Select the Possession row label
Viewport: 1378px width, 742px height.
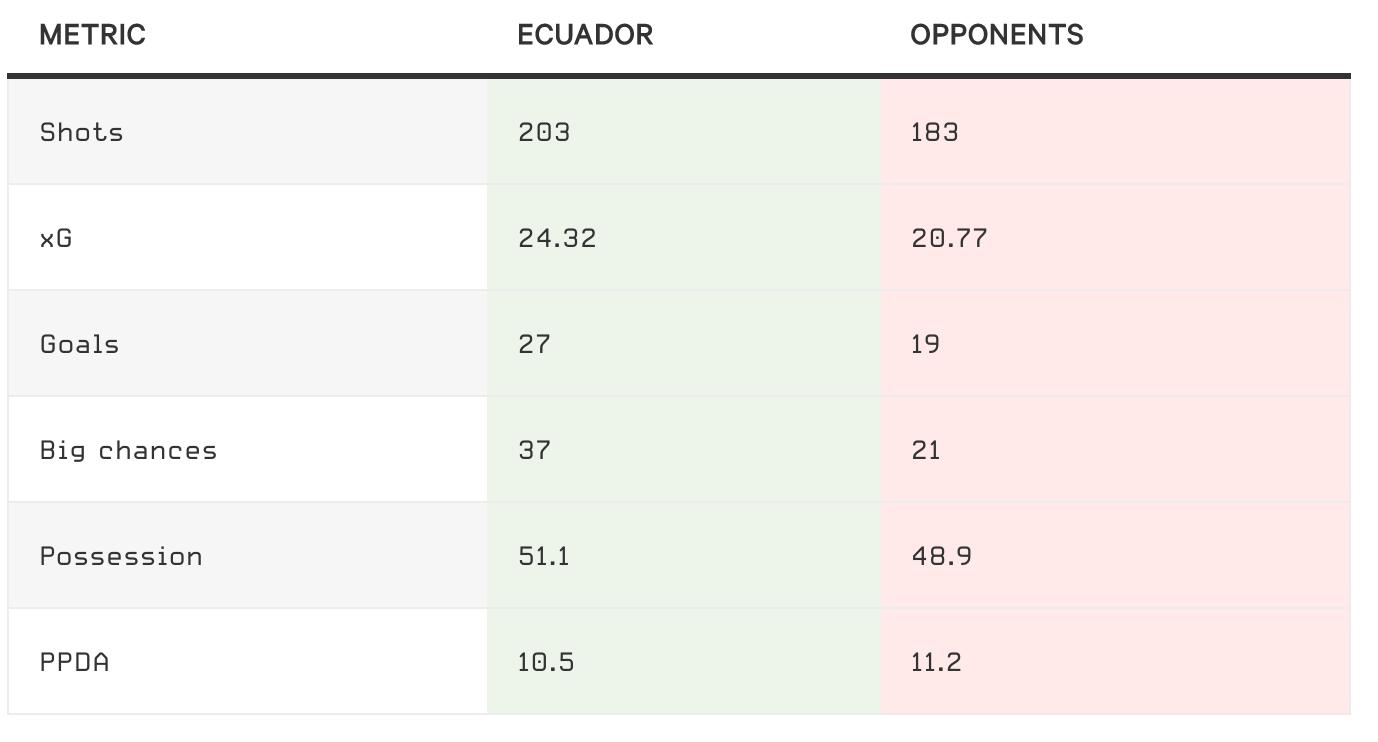click(x=121, y=556)
